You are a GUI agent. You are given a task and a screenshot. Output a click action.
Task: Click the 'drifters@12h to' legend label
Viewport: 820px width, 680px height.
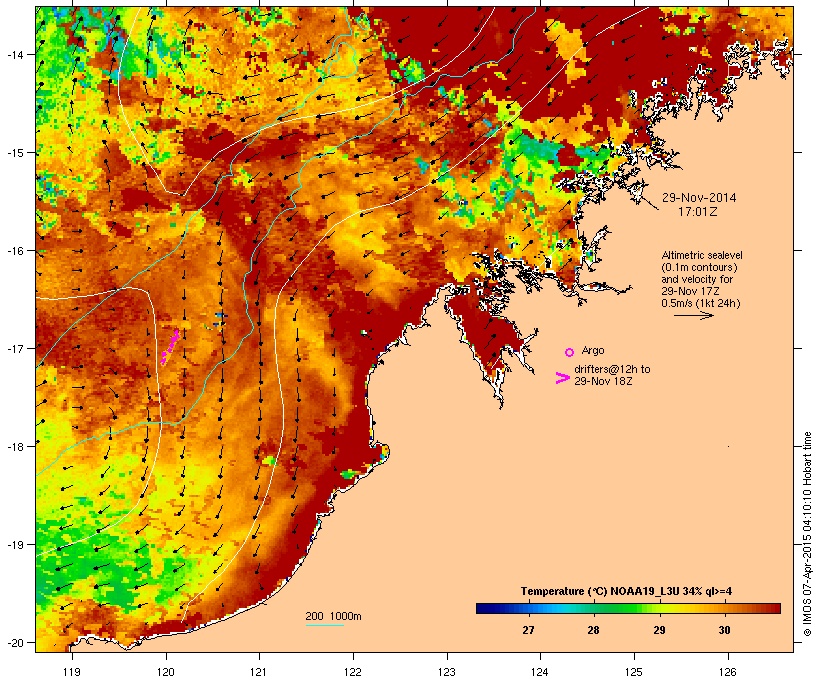612,369
